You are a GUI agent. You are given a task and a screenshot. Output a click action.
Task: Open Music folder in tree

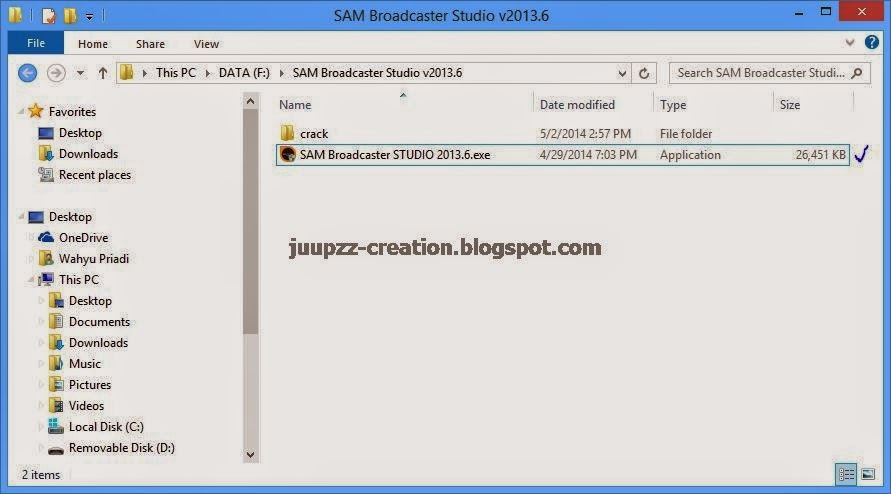pyautogui.click(x=84, y=364)
